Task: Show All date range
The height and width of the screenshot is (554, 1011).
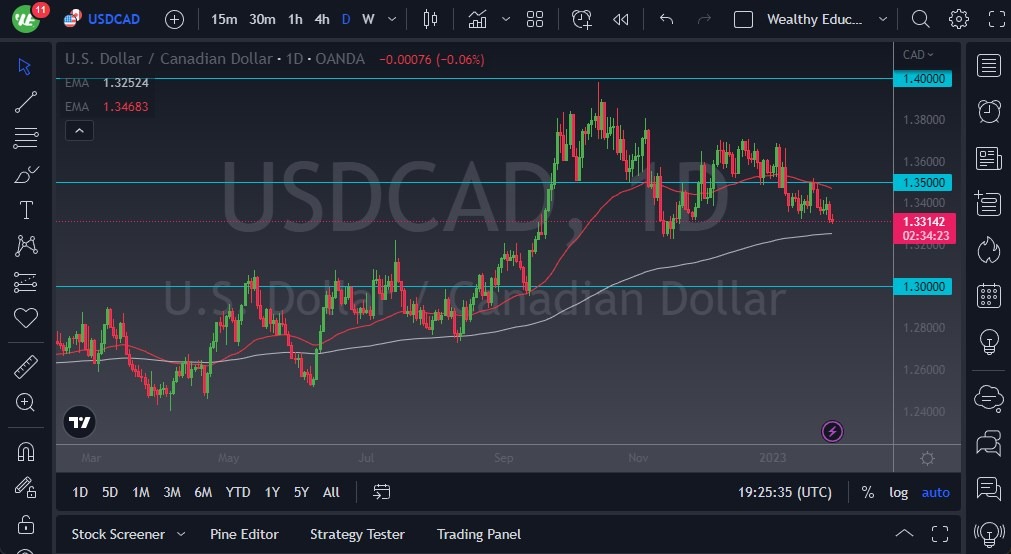Action: tap(331, 492)
